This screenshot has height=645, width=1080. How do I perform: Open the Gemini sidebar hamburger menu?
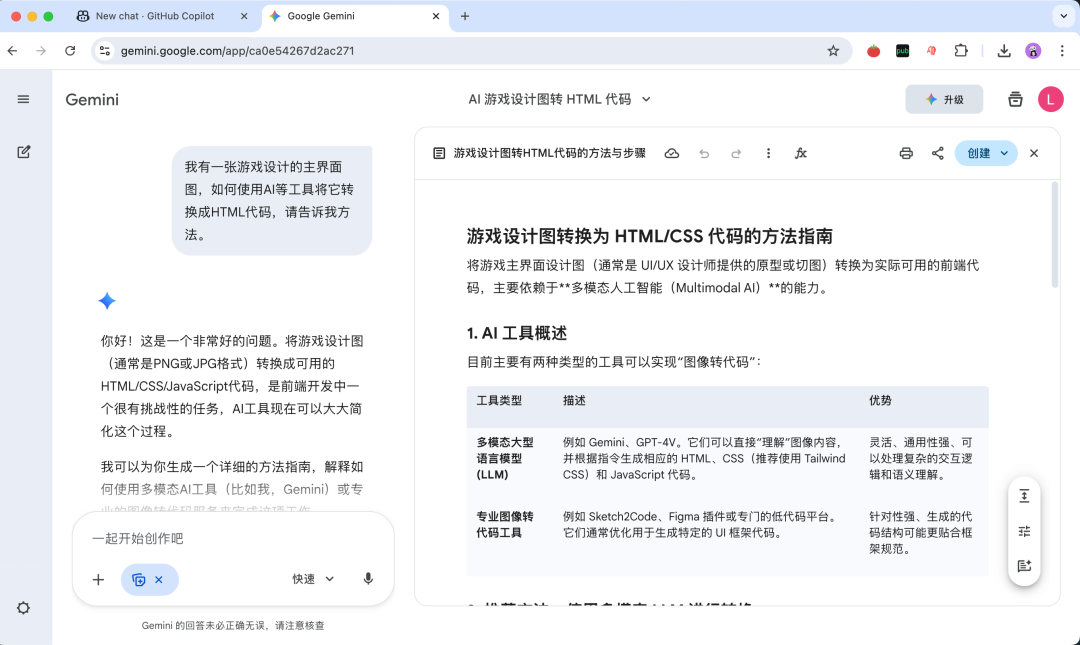click(x=23, y=99)
